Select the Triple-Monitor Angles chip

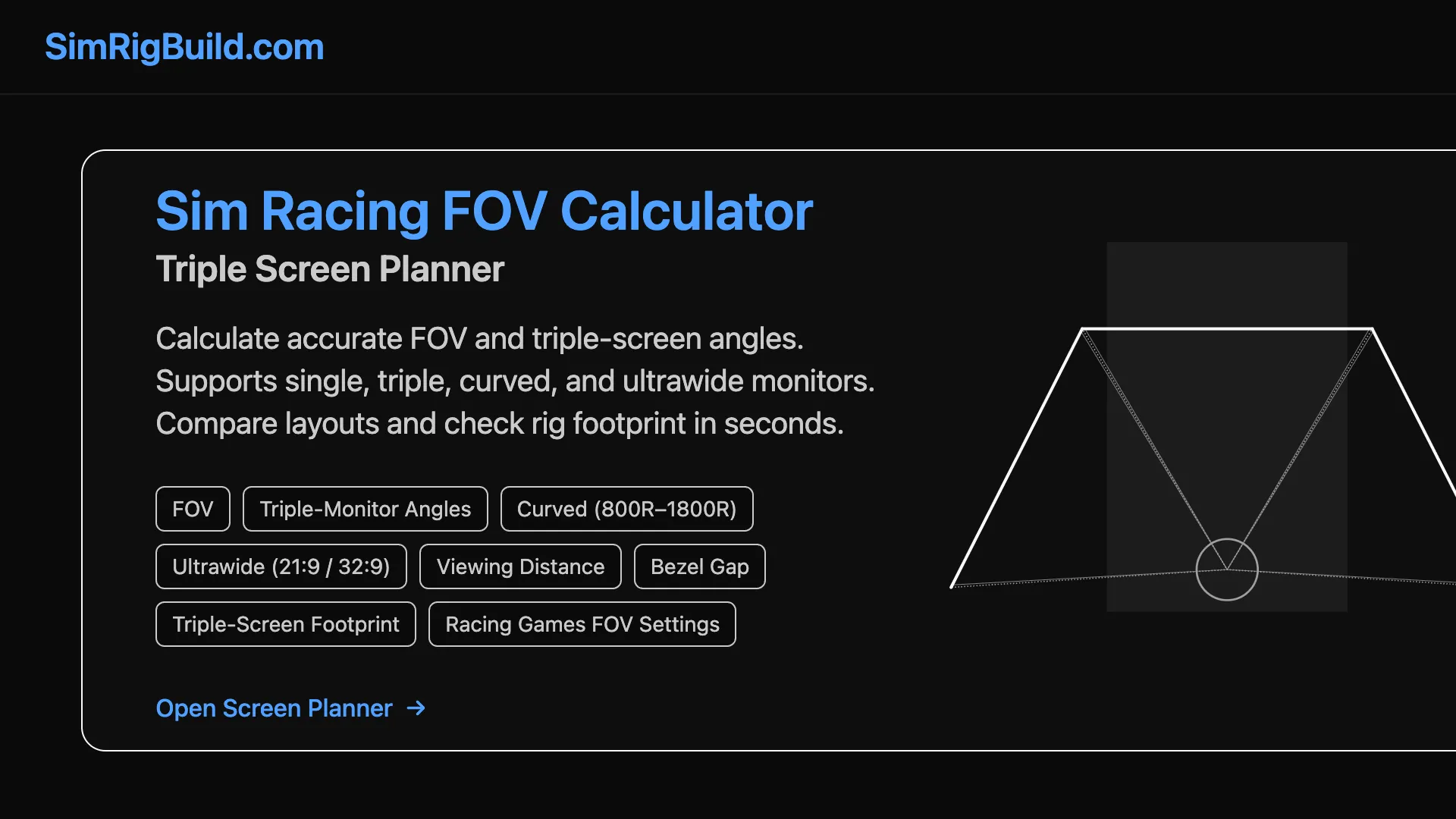[365, 509]
